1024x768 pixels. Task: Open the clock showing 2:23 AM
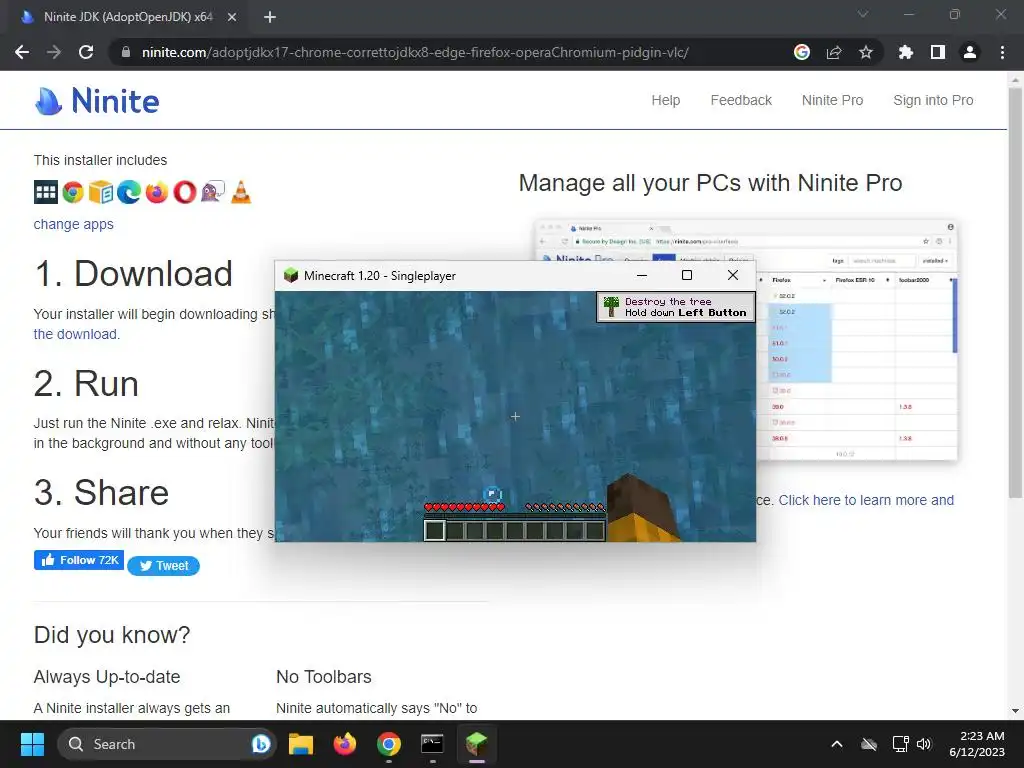tap(977, 744)
